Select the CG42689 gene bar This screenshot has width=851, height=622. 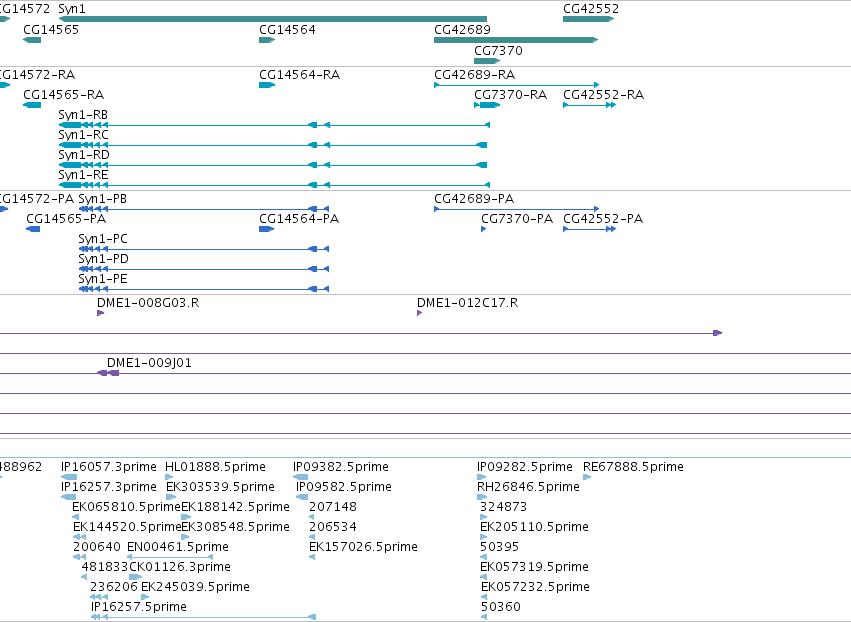pos(516,40)
